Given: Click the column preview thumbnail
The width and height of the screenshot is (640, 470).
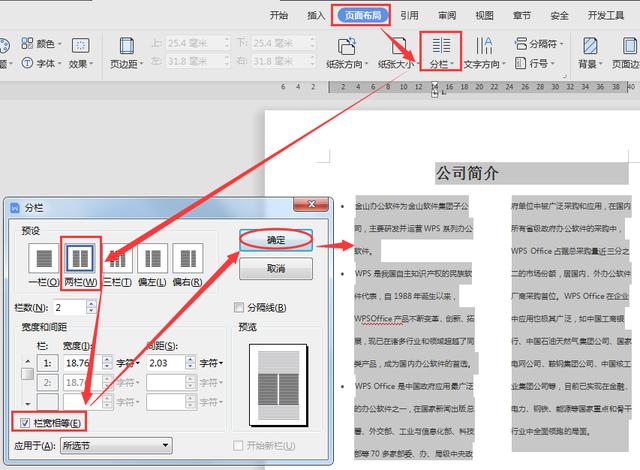Looking at the screenshot, I should point(279,384).
